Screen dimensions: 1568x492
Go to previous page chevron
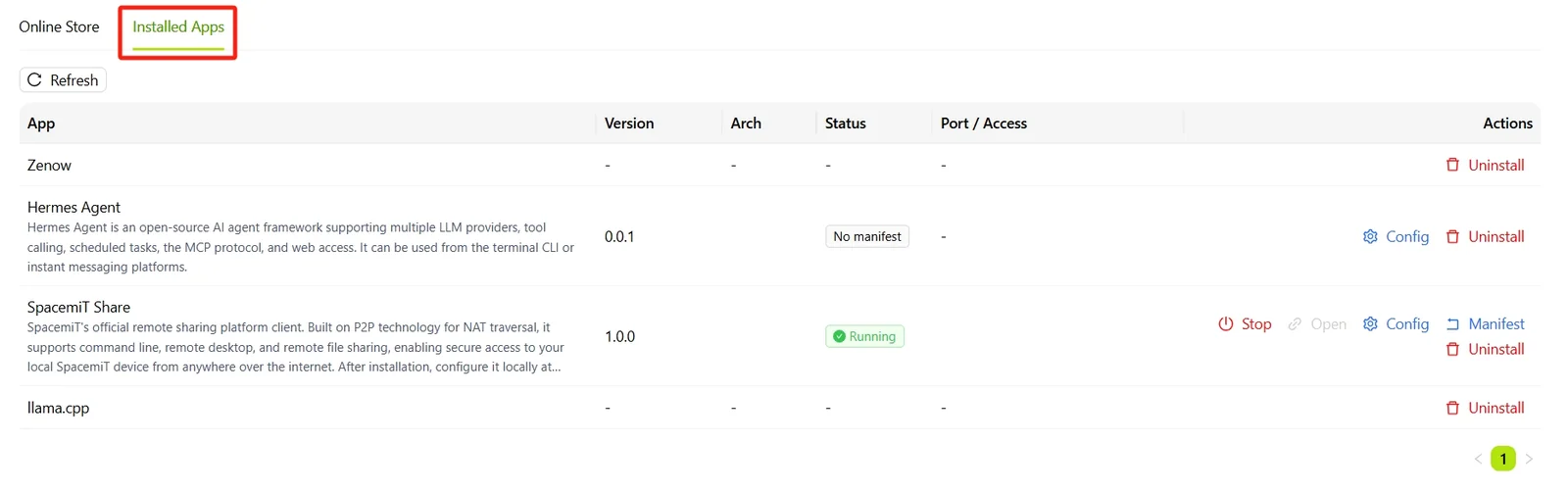pos(1478,458)
